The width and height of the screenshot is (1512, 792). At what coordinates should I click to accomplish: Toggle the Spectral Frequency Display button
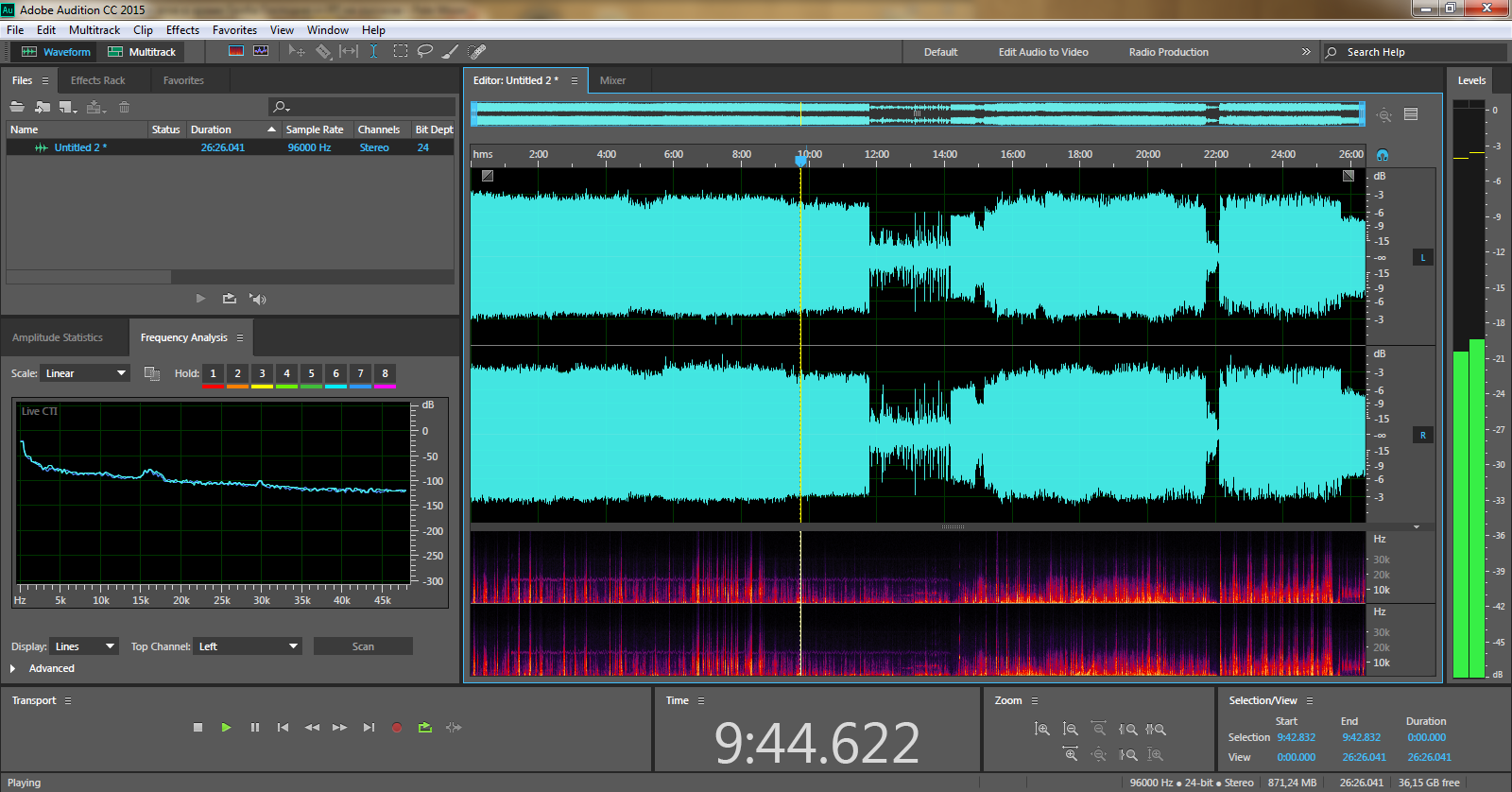[x=236, y=51]
